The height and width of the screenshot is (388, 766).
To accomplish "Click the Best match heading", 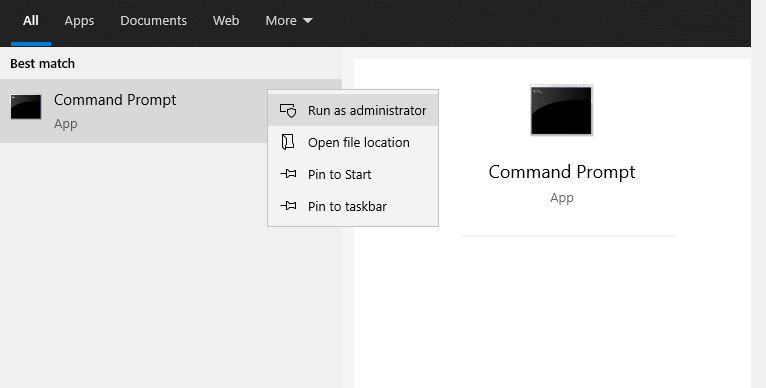I will [x=43, y=64].
